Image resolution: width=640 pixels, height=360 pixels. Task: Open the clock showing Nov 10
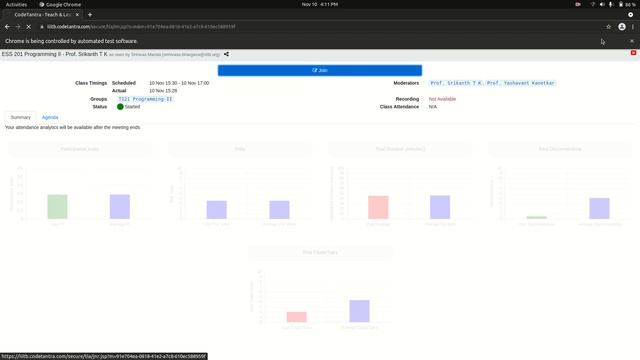tap(320, 4)
